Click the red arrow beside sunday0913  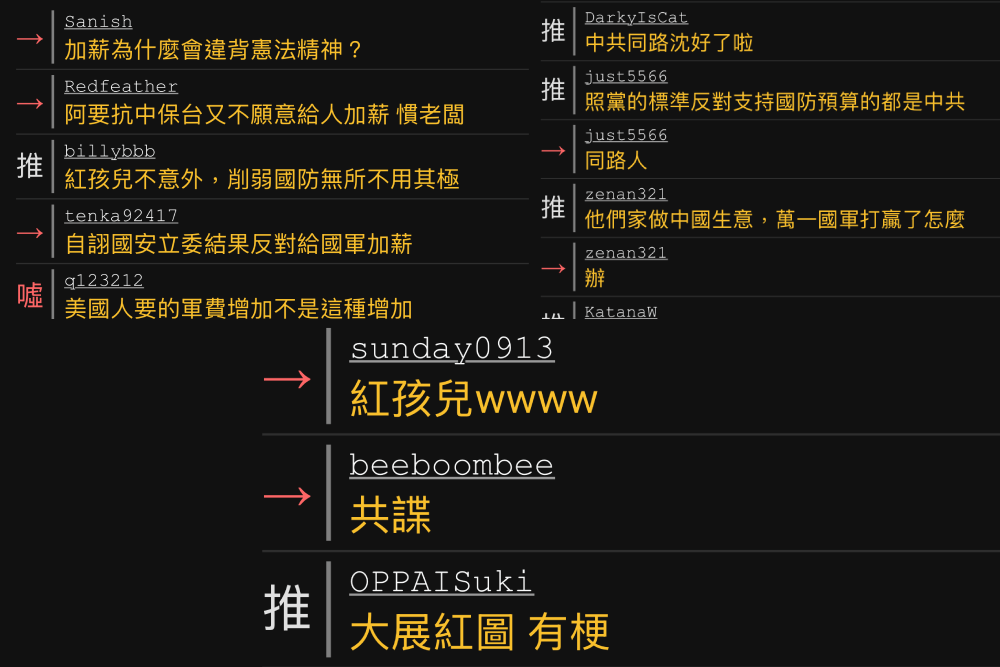coord(287,379)
